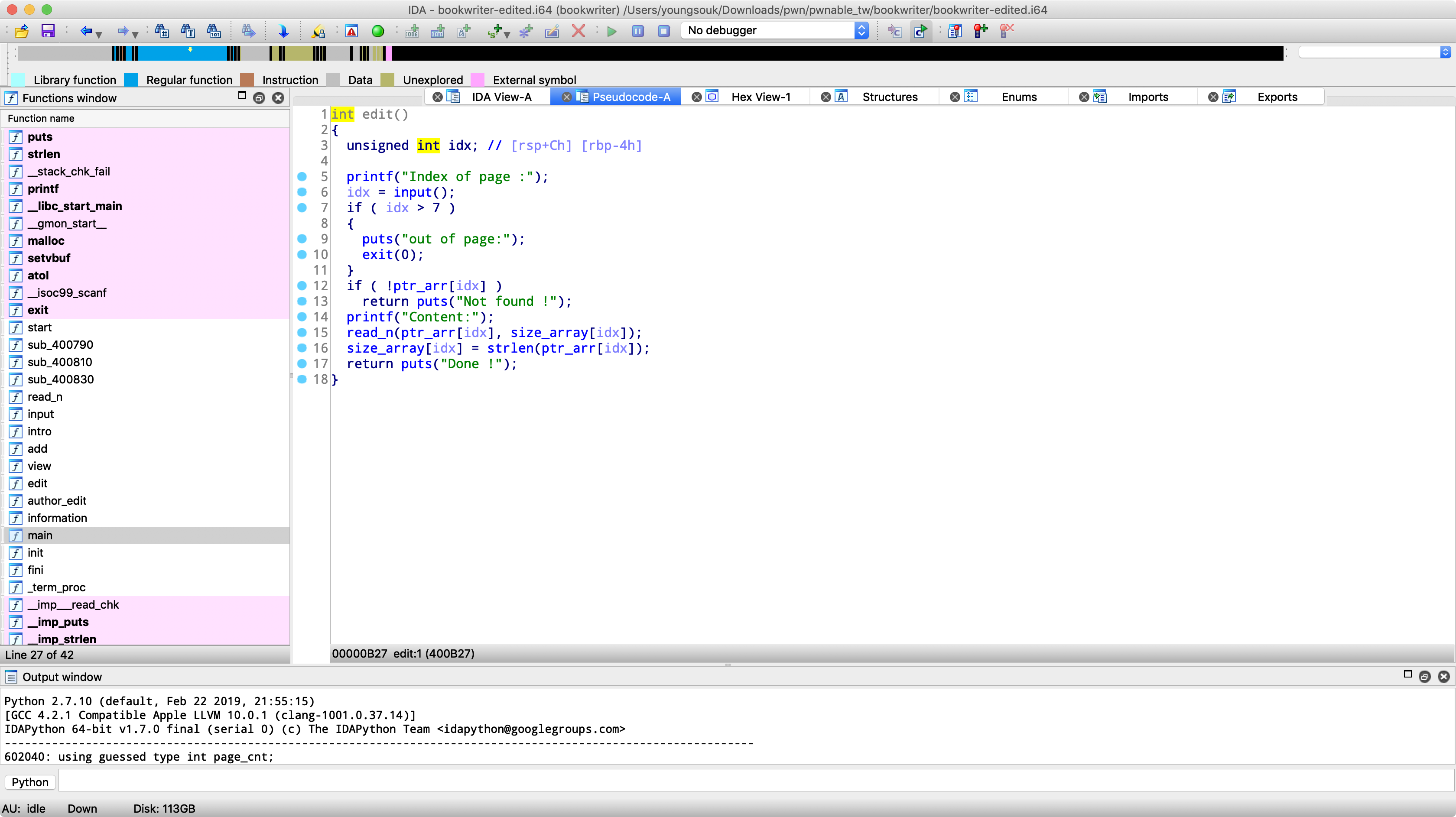1456x817 pixels.
Task: Open jump-back history dropdown arrow
Action: 100,35
